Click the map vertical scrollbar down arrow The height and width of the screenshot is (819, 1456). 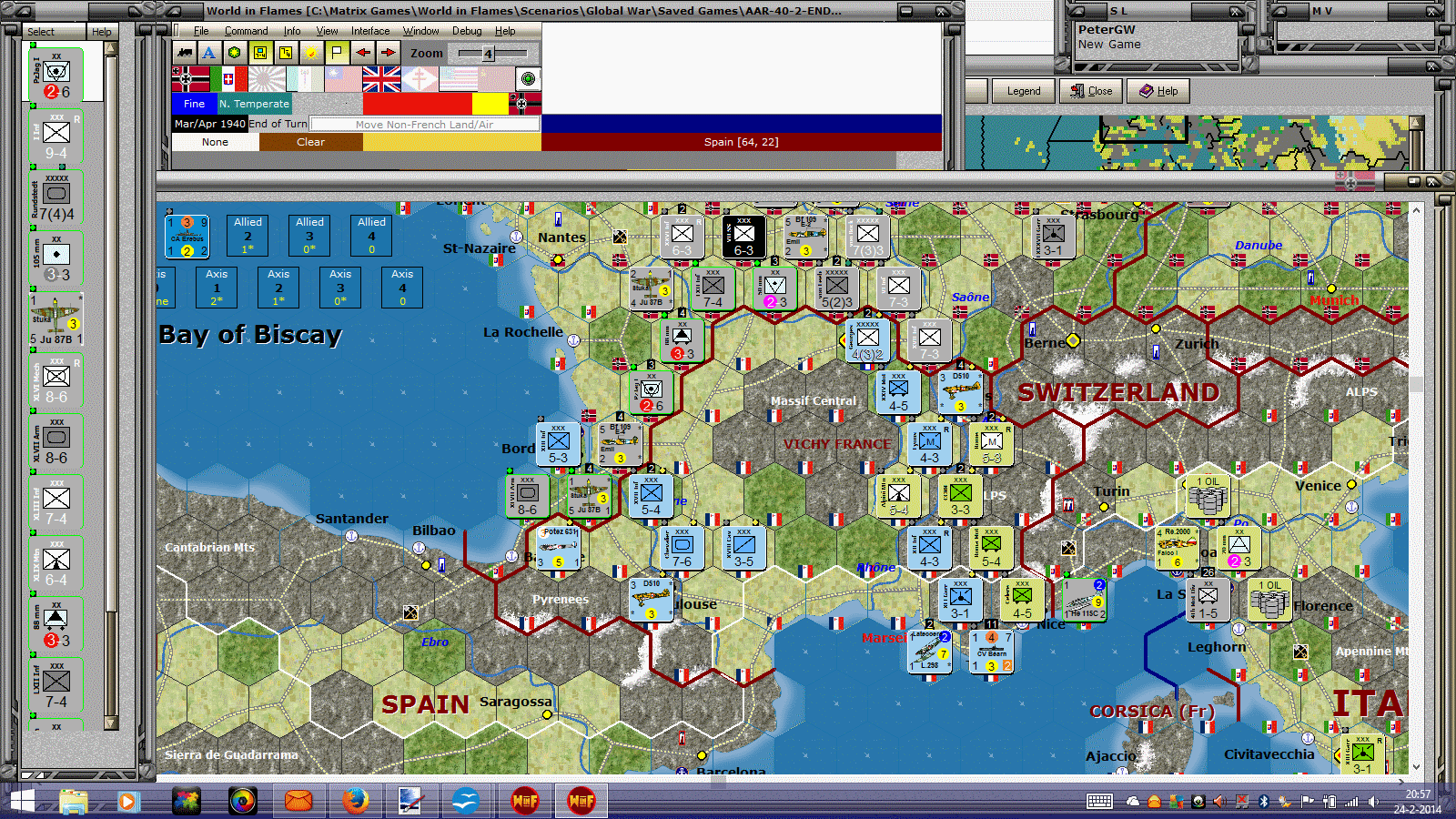tap(1415, 767)
